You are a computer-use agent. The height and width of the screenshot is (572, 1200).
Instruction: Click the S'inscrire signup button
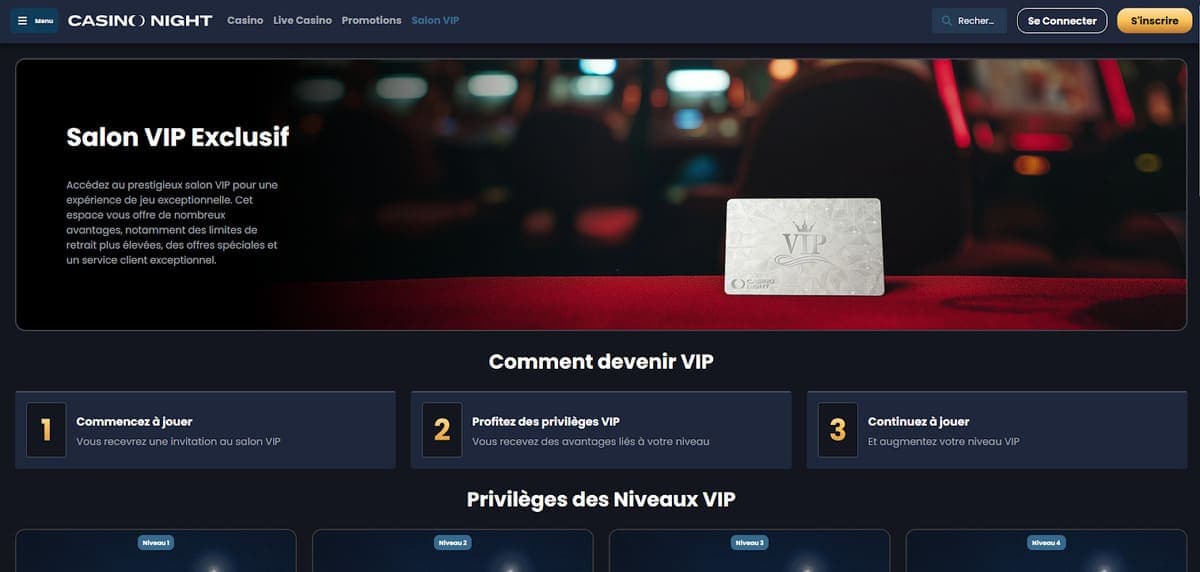pyautogui.click(x=1154, y=21)
